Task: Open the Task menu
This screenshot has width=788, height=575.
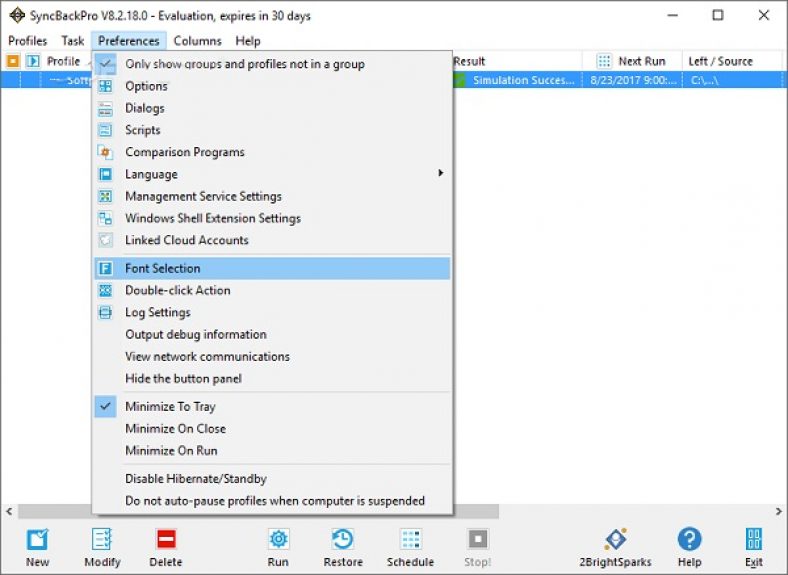Action: click(73, 41)
